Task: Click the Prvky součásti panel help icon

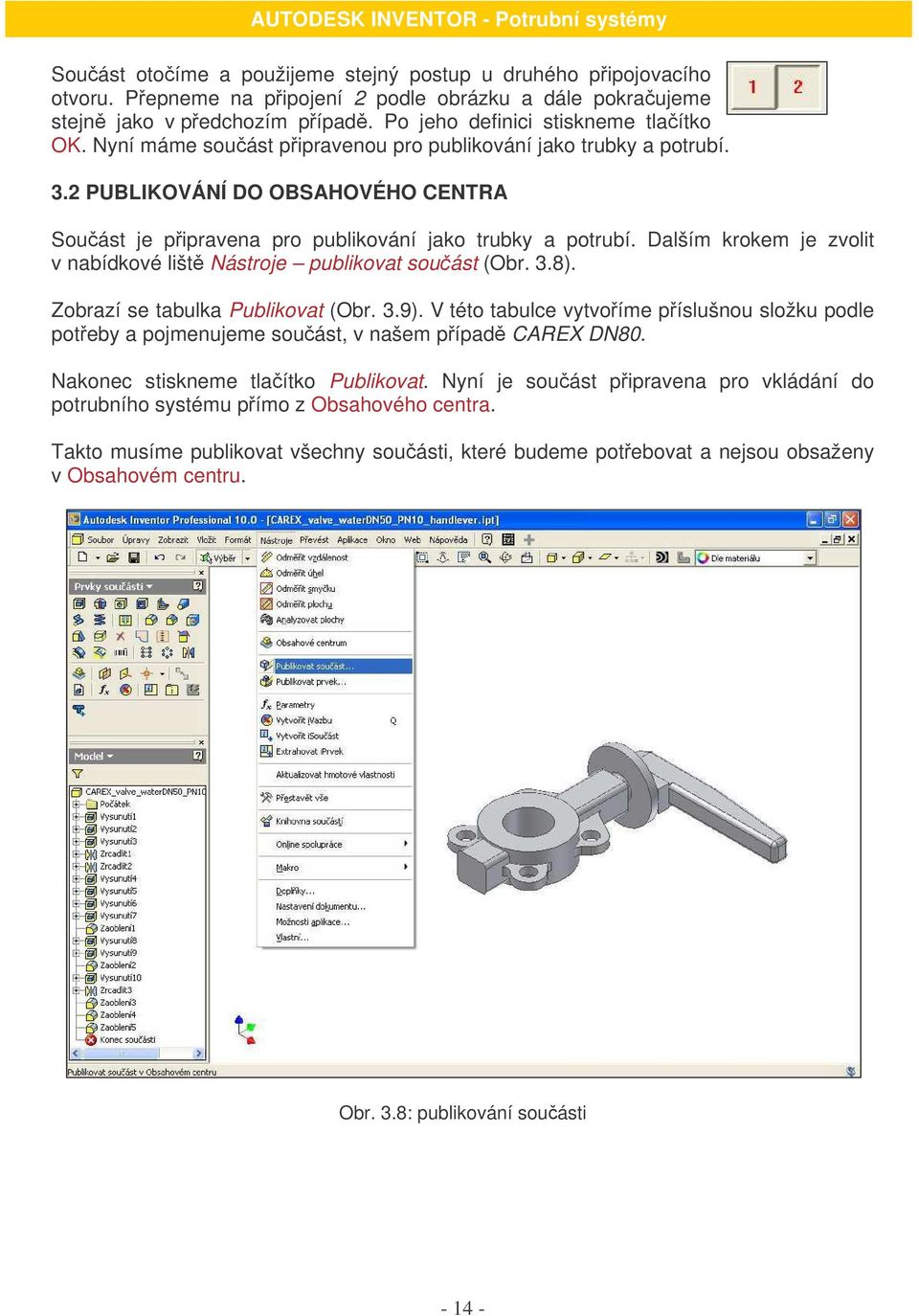Action: coord(198,585)
